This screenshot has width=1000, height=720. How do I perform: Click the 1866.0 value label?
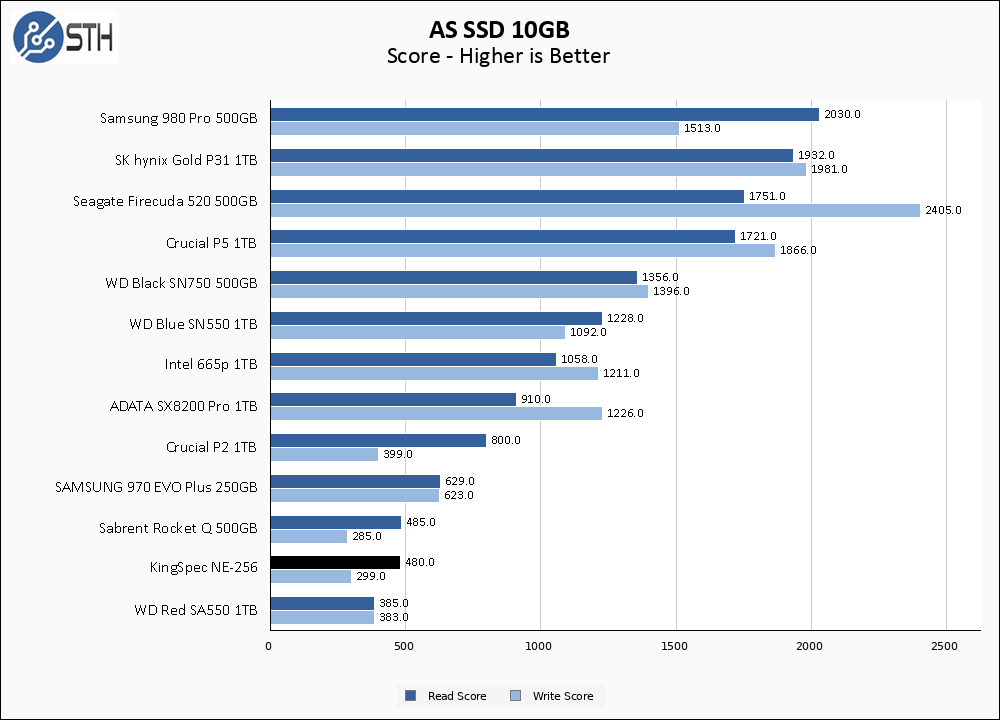798,250
